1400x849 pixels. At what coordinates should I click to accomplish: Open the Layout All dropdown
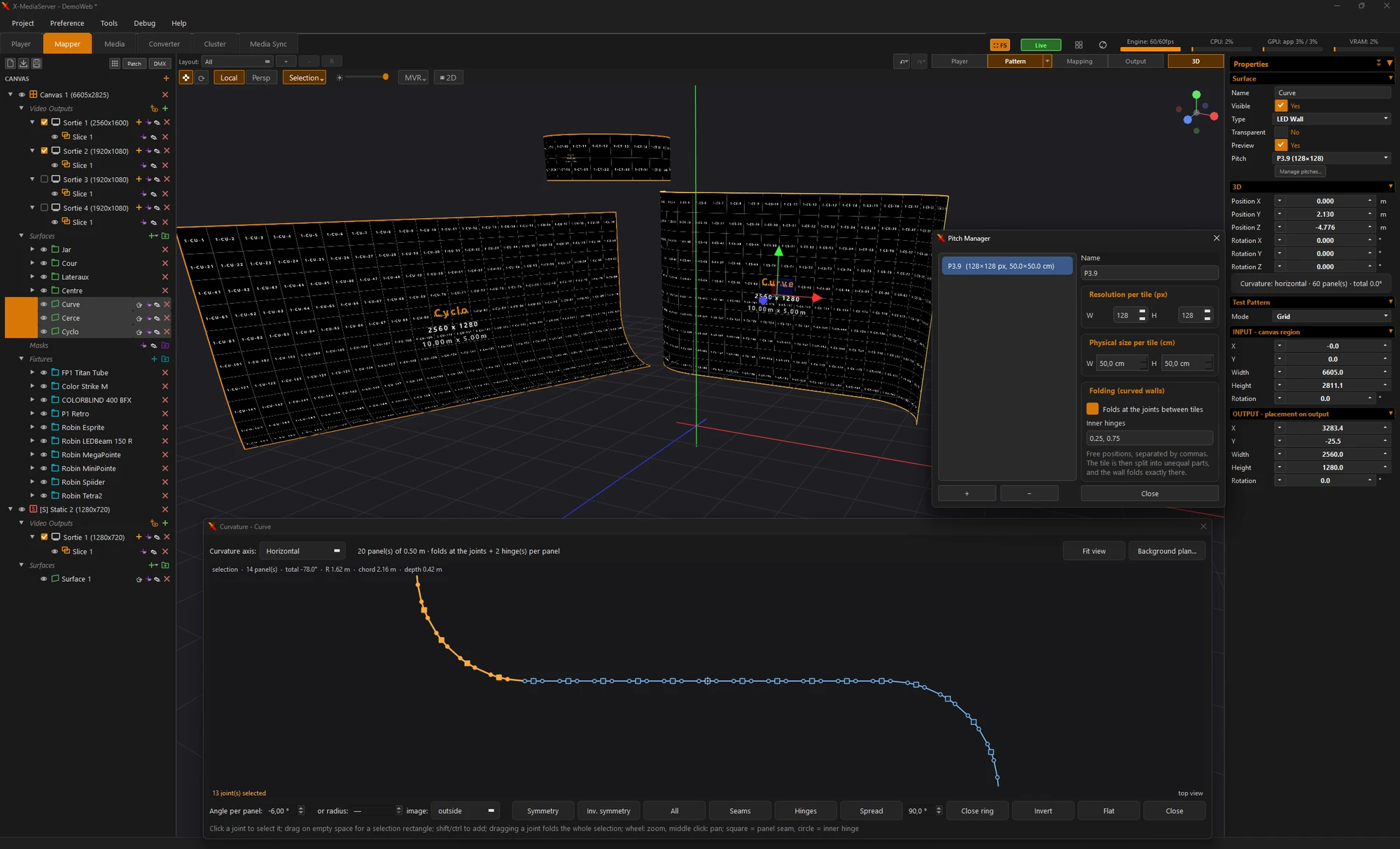237,62
